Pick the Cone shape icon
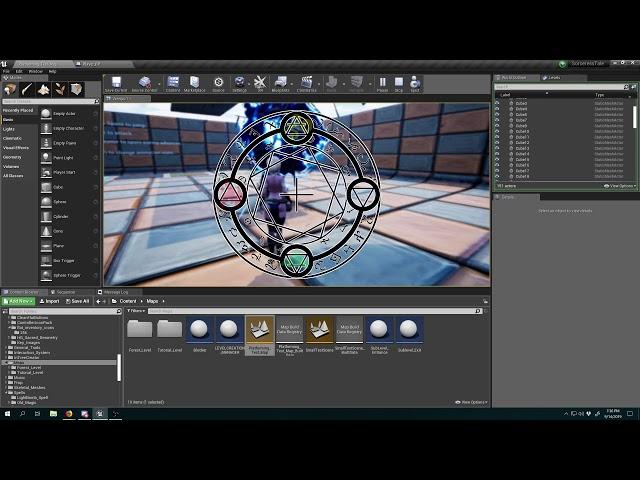 point(46,231)
